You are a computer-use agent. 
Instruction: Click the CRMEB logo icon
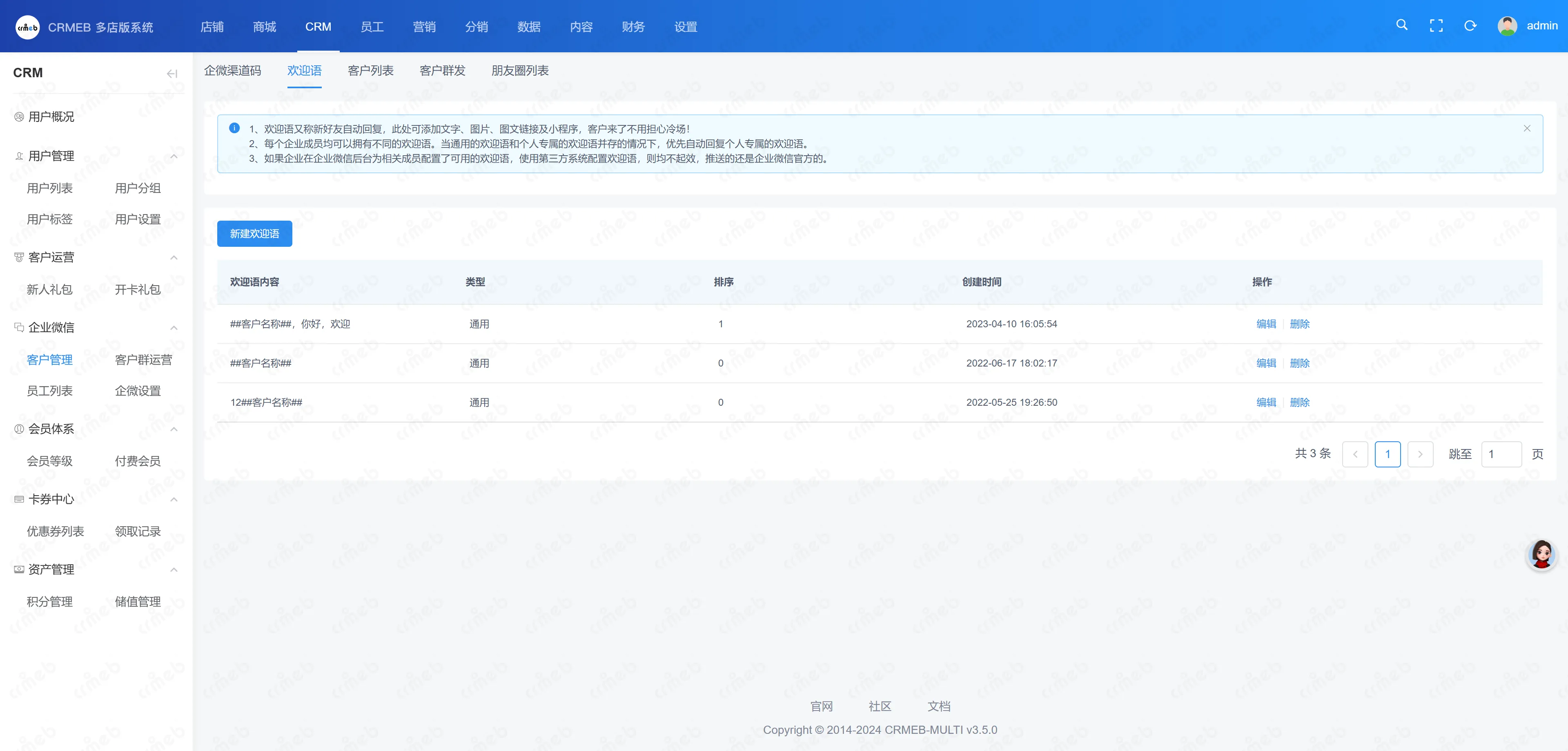[27, 27]
